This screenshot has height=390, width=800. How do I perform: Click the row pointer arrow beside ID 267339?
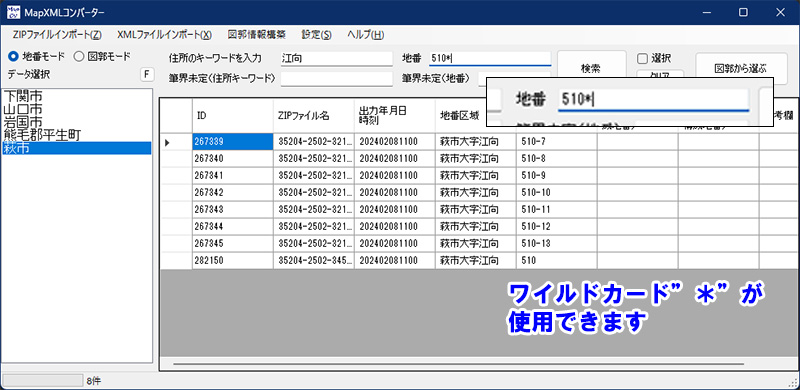[167, 142]
